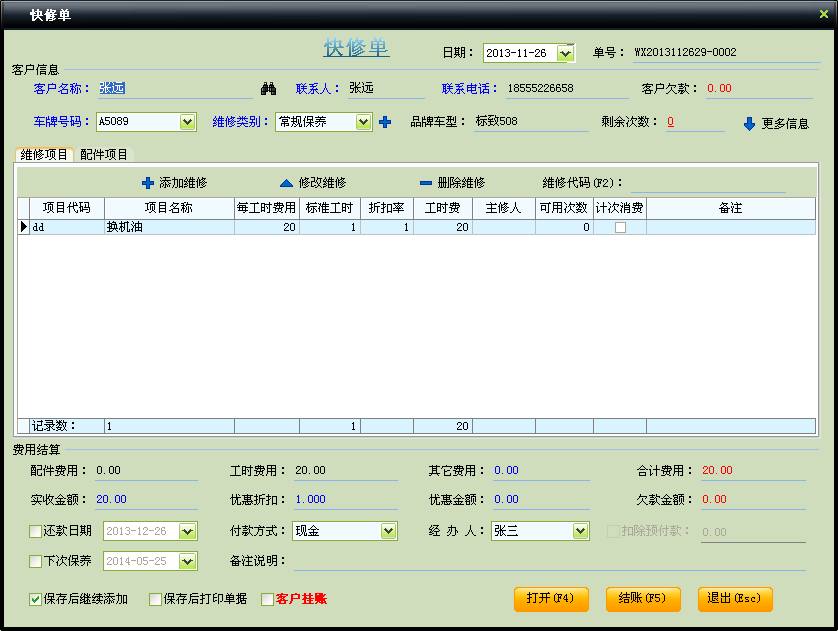Click the 退出(Esc) button
The width and height of the screenshot is (838, 631).
[735, 598]
